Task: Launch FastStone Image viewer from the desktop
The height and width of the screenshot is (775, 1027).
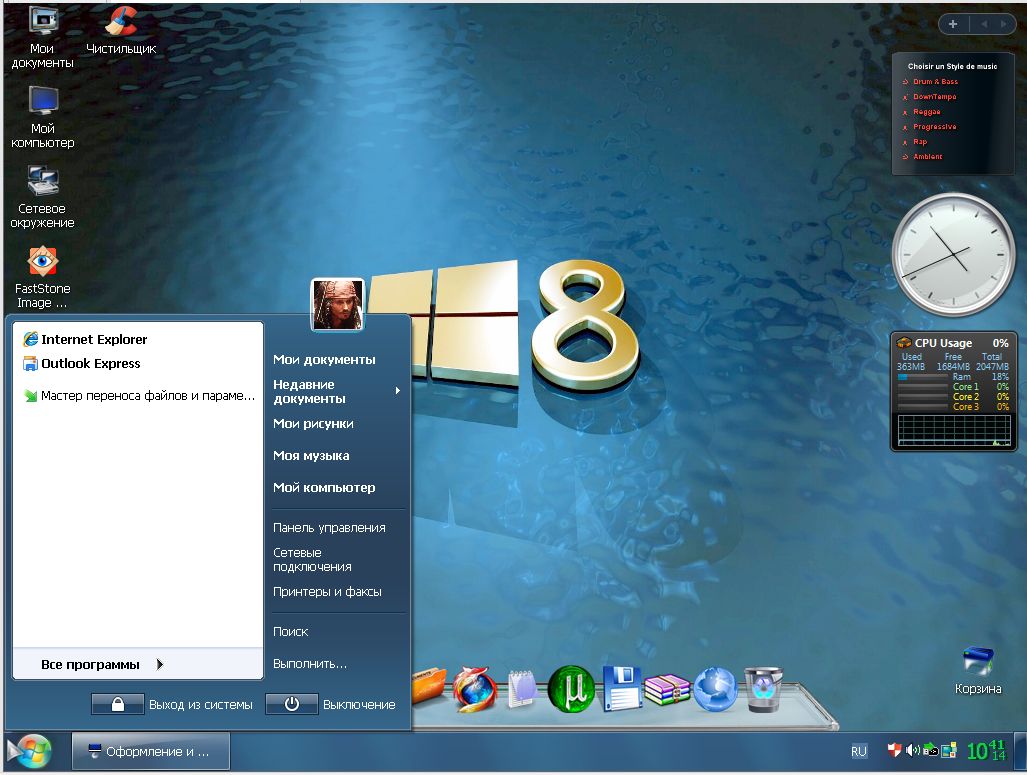Action: coord(43,276)
